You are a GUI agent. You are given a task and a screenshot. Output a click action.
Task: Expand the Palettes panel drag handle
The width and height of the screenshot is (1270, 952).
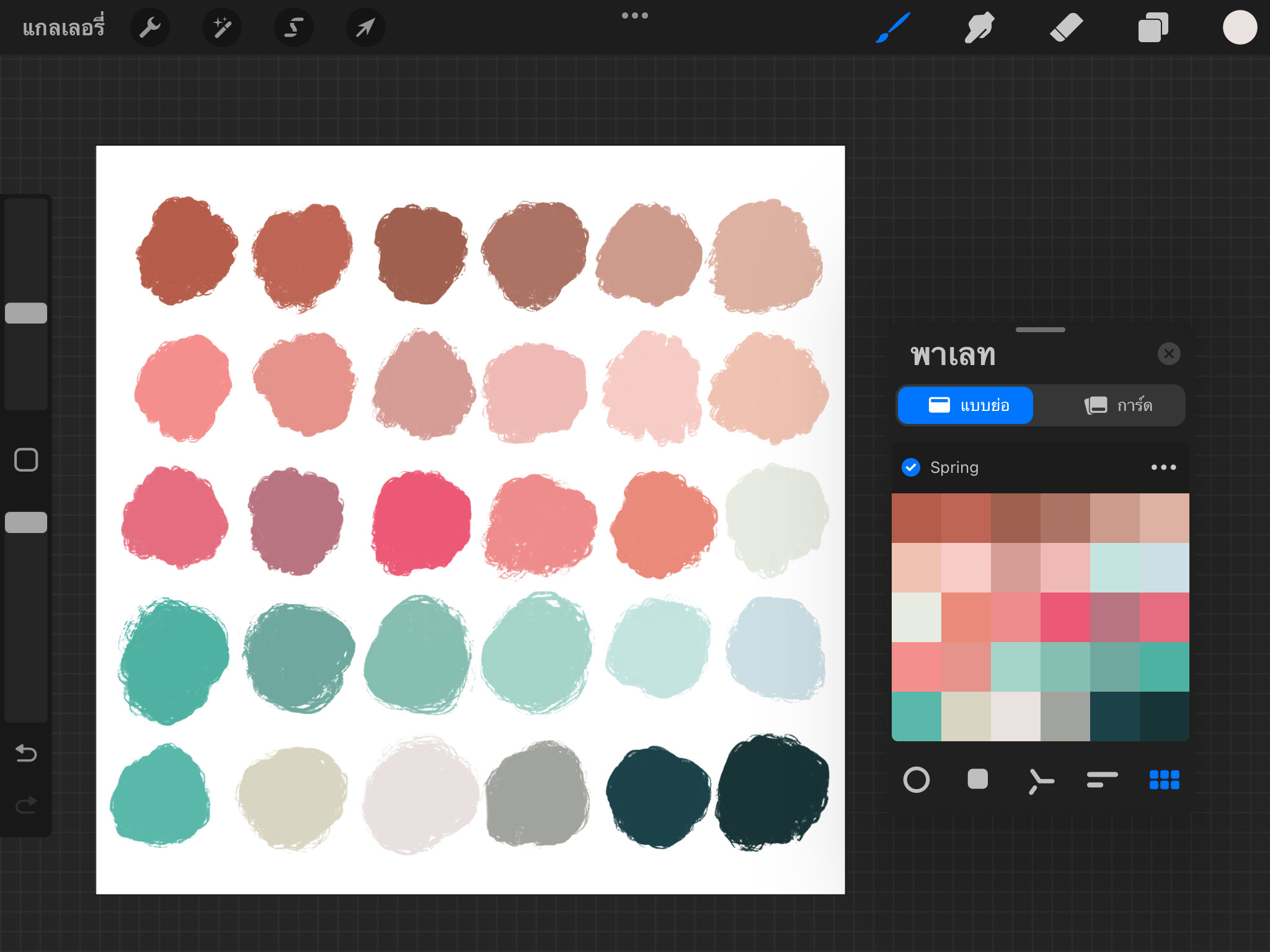[x=1039, y=330]
